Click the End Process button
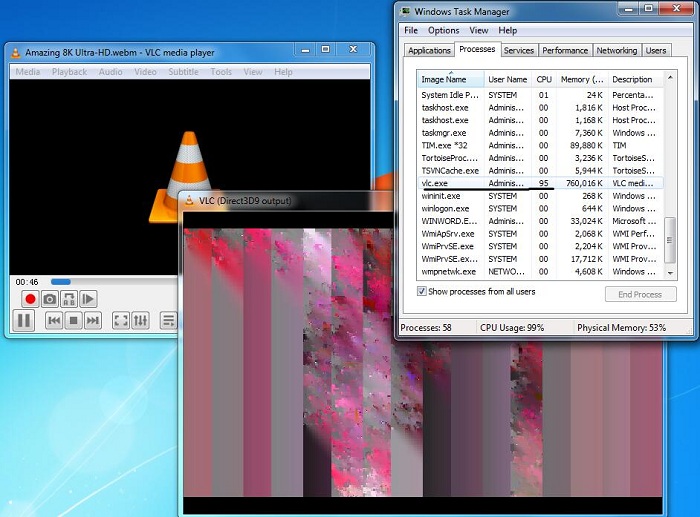Screen dimensions: 700x517 tap(640, 294)
